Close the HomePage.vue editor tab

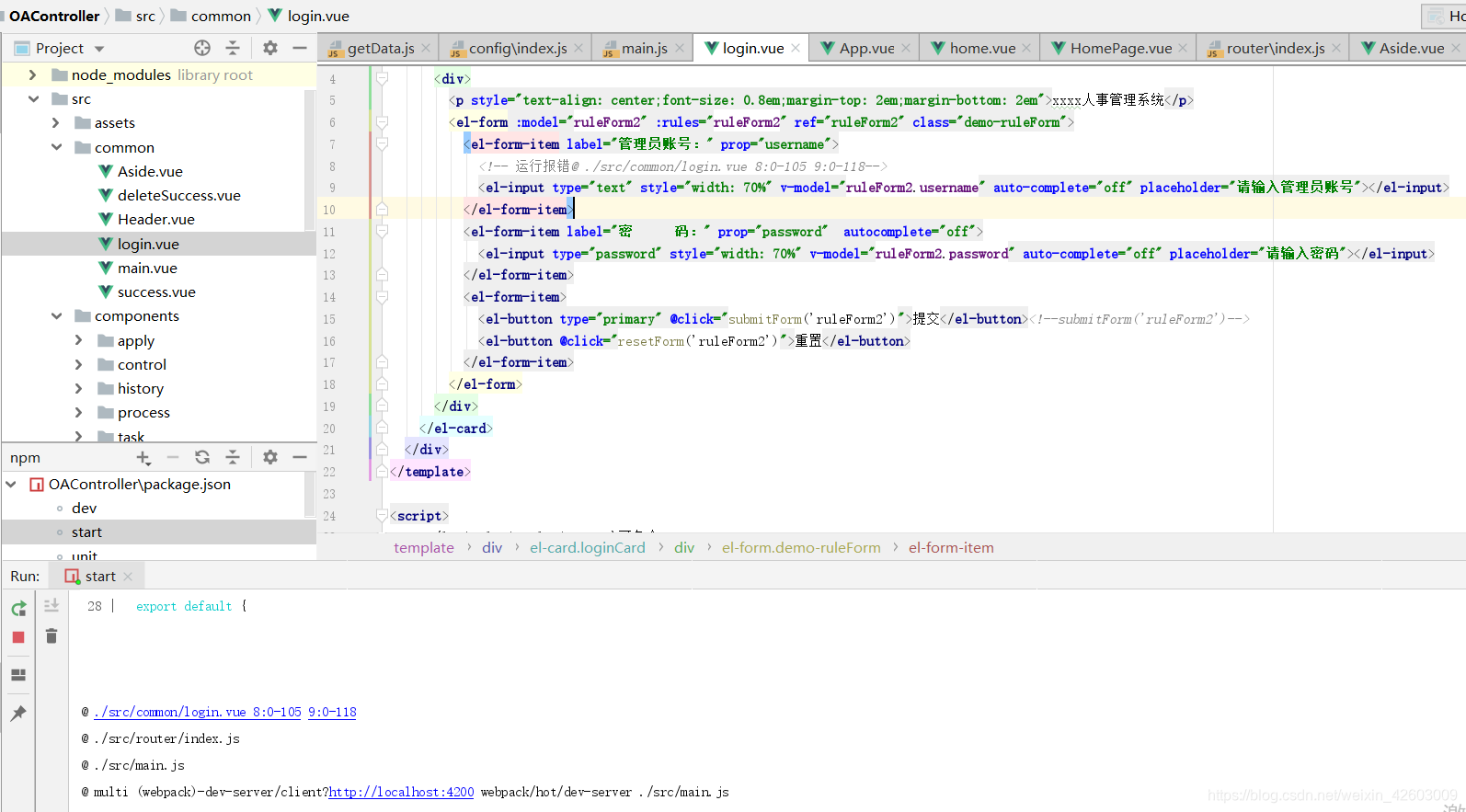(1183, 48)
